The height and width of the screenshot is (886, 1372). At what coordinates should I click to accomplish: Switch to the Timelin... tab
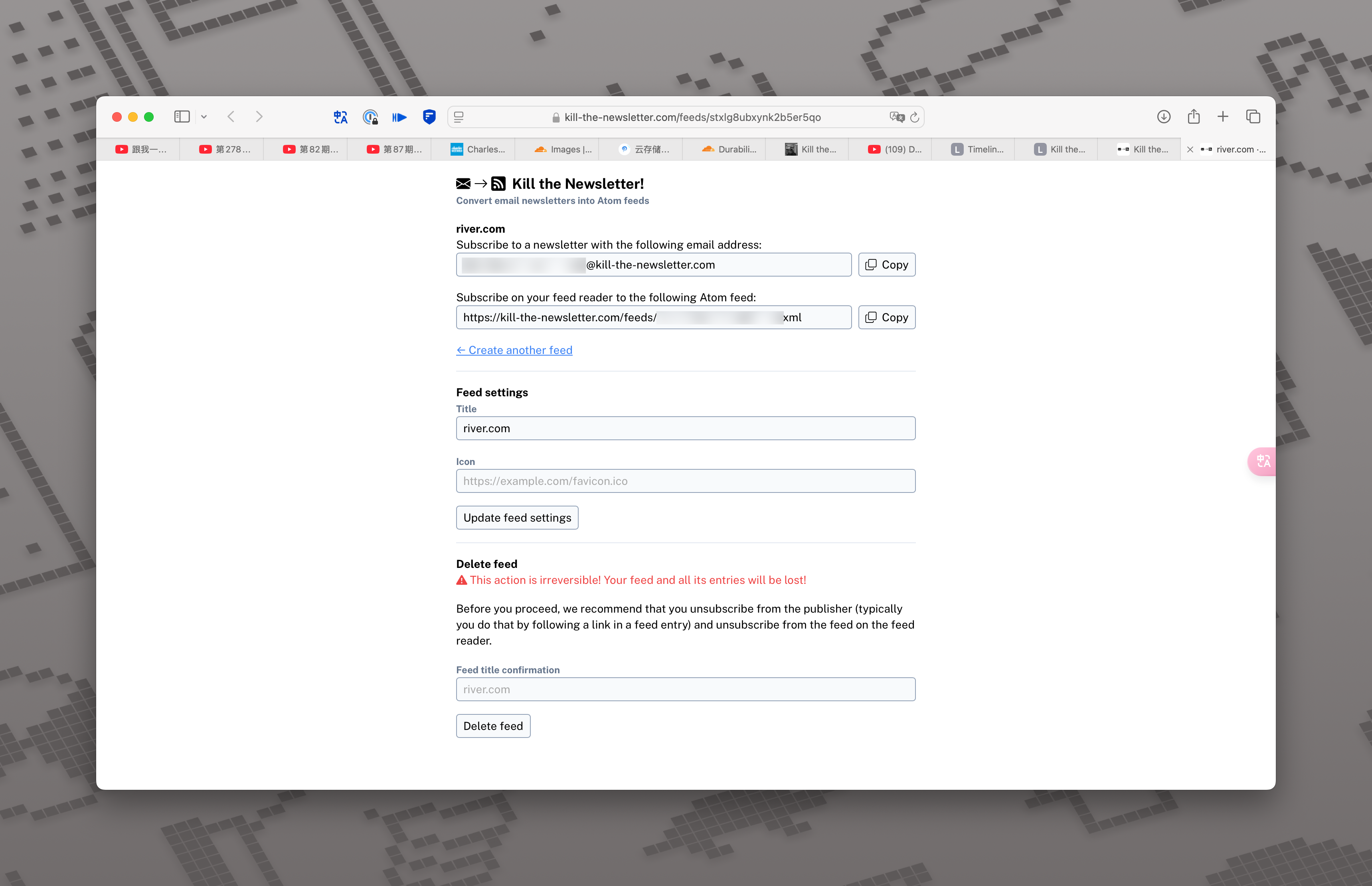973,149
